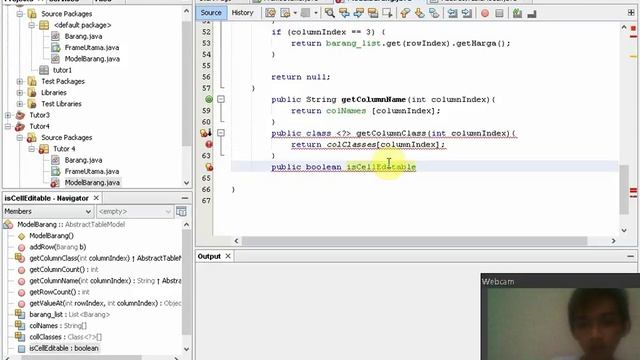The width and height of the screenshot is (640, 360).
Task: Select Barang.java under Tutor 4 package
Action: pyautogui.click(x=83, y=160)
